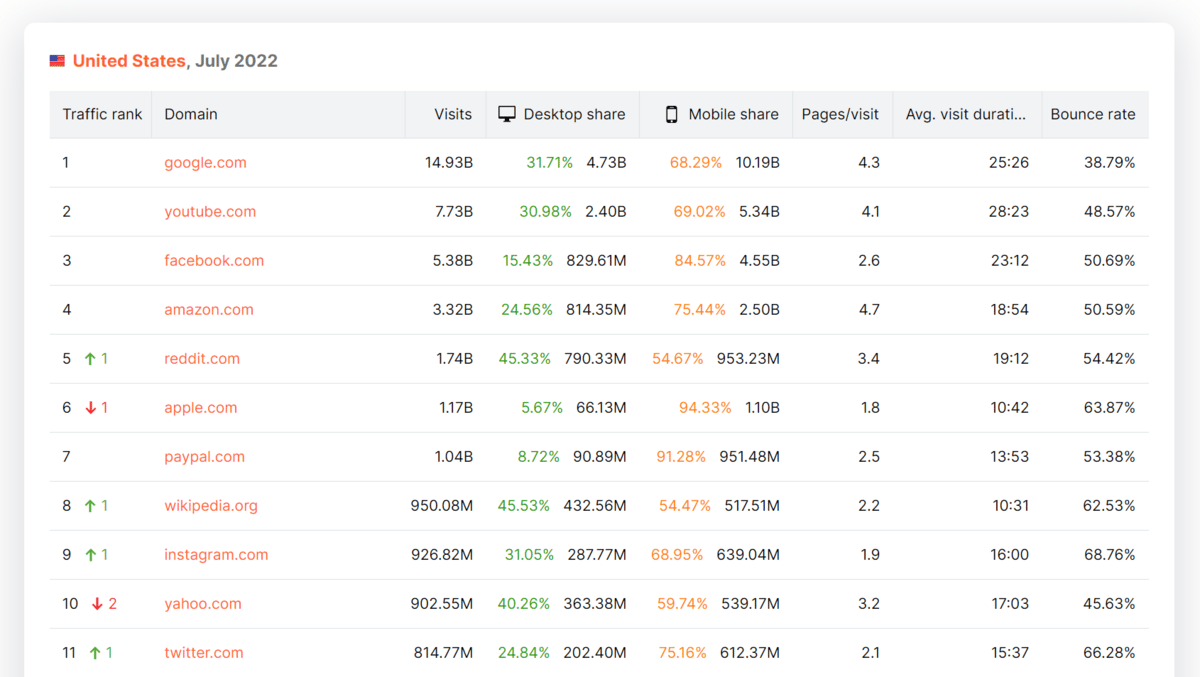Select the 7.73B visits value
The height and width of the screenshot is (677, 1200).
453,211
